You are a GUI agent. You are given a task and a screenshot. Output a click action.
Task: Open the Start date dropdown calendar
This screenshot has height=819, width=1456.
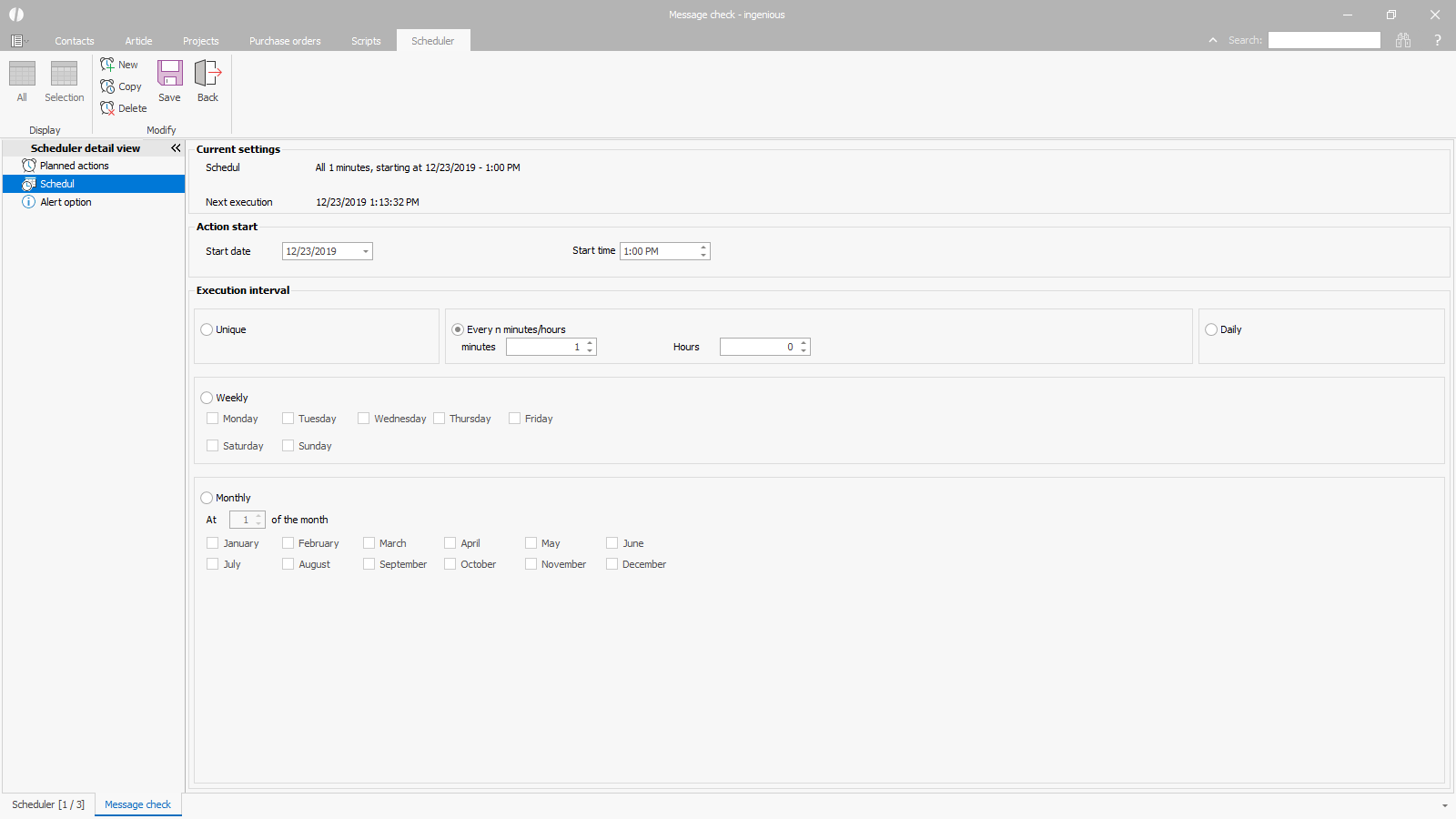[x=366, y=251]
